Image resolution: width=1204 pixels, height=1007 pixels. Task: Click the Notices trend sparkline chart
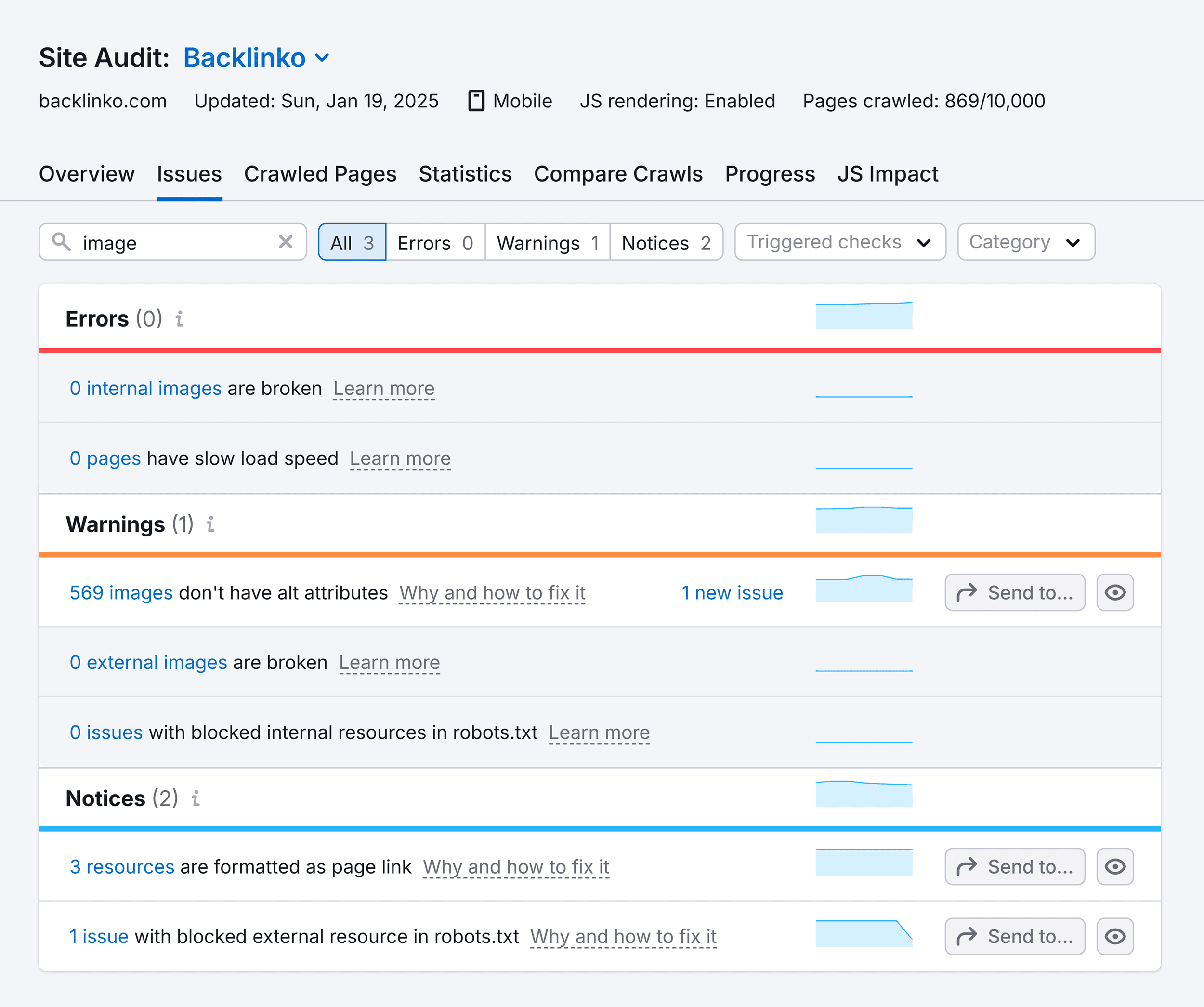[x=864, y=794]
